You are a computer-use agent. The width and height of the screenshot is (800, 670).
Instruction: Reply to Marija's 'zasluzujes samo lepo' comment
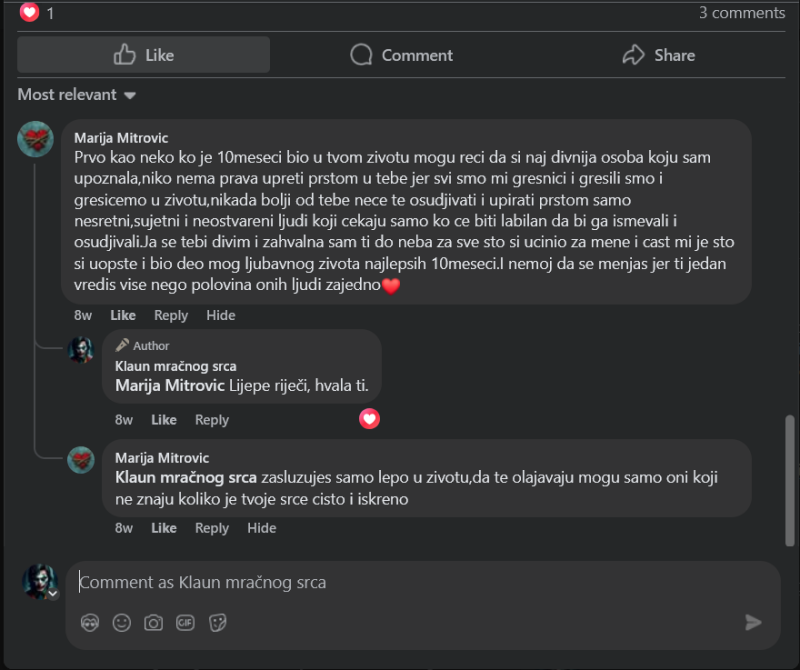tap(212, 528)
